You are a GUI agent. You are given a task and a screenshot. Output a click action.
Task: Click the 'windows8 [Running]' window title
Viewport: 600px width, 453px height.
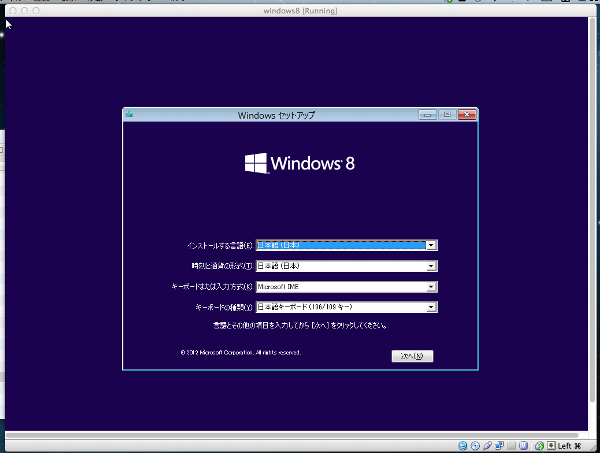[300, 11]
